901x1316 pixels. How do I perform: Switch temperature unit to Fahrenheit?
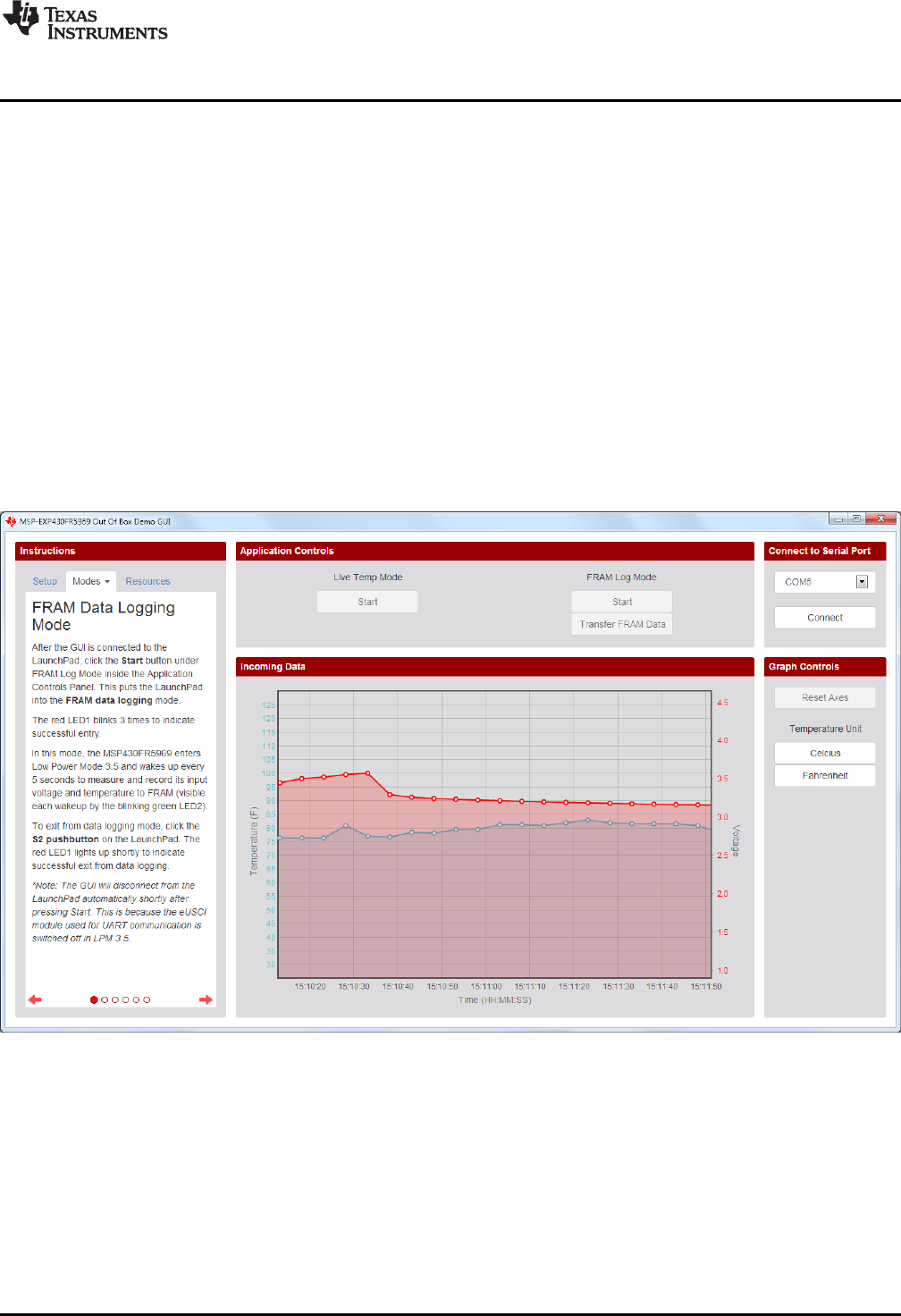(825, 775)
